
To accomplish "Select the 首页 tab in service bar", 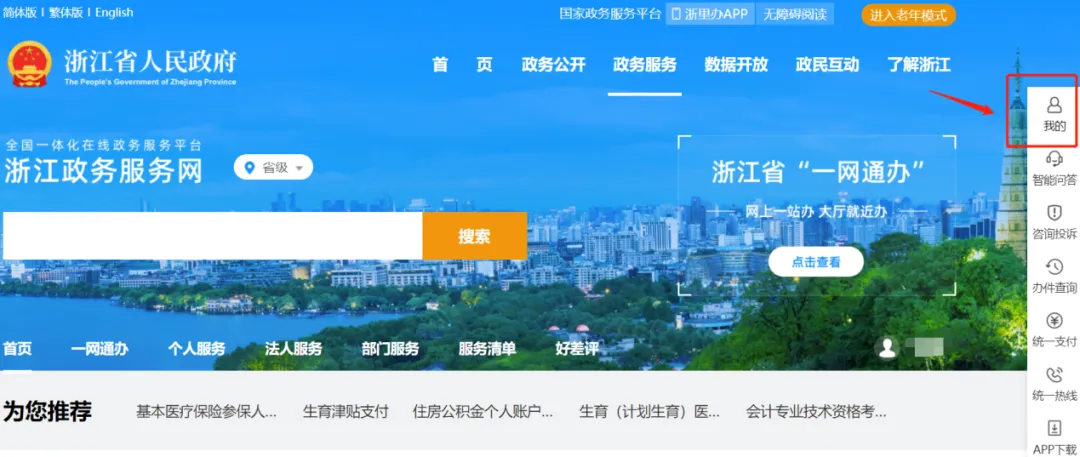I will click(x=17, y=349).
